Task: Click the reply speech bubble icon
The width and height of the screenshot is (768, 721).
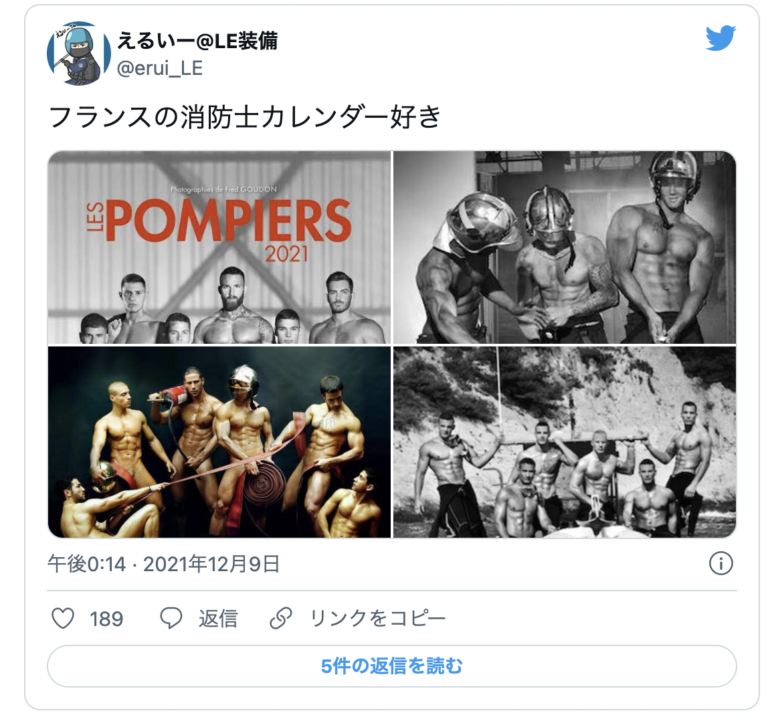Action: click(171, 618)
